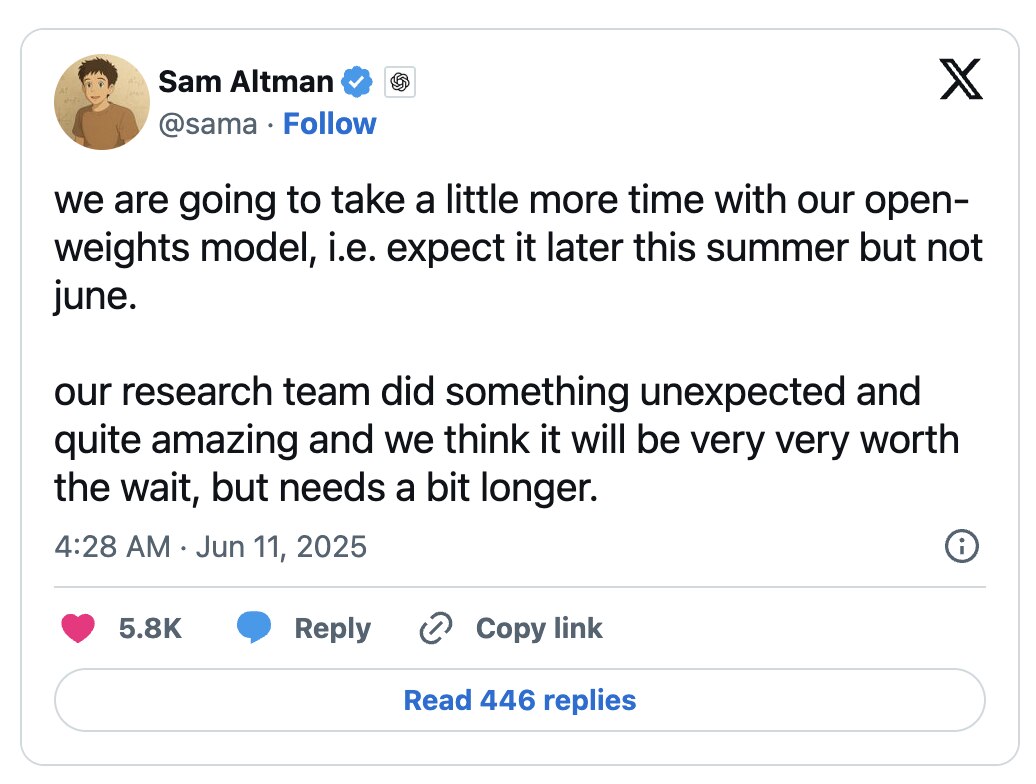Screen dimensions: 1036x784
Task: Open the @sama handle link
Action: (208, 124)
